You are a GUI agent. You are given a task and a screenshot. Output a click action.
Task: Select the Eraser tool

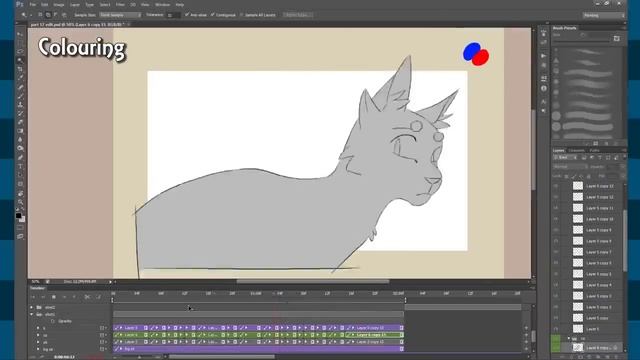point(20,122)
